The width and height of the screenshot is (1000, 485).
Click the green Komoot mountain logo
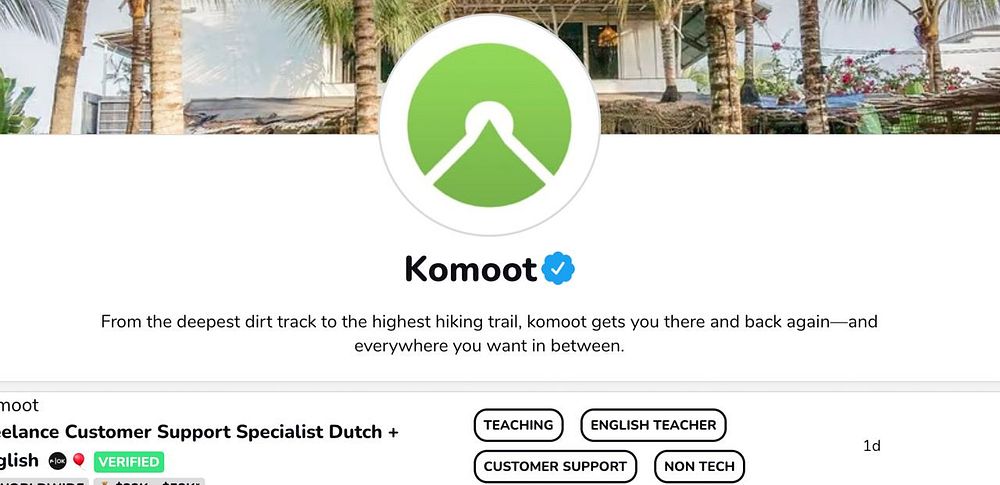(x=489, y=124)
